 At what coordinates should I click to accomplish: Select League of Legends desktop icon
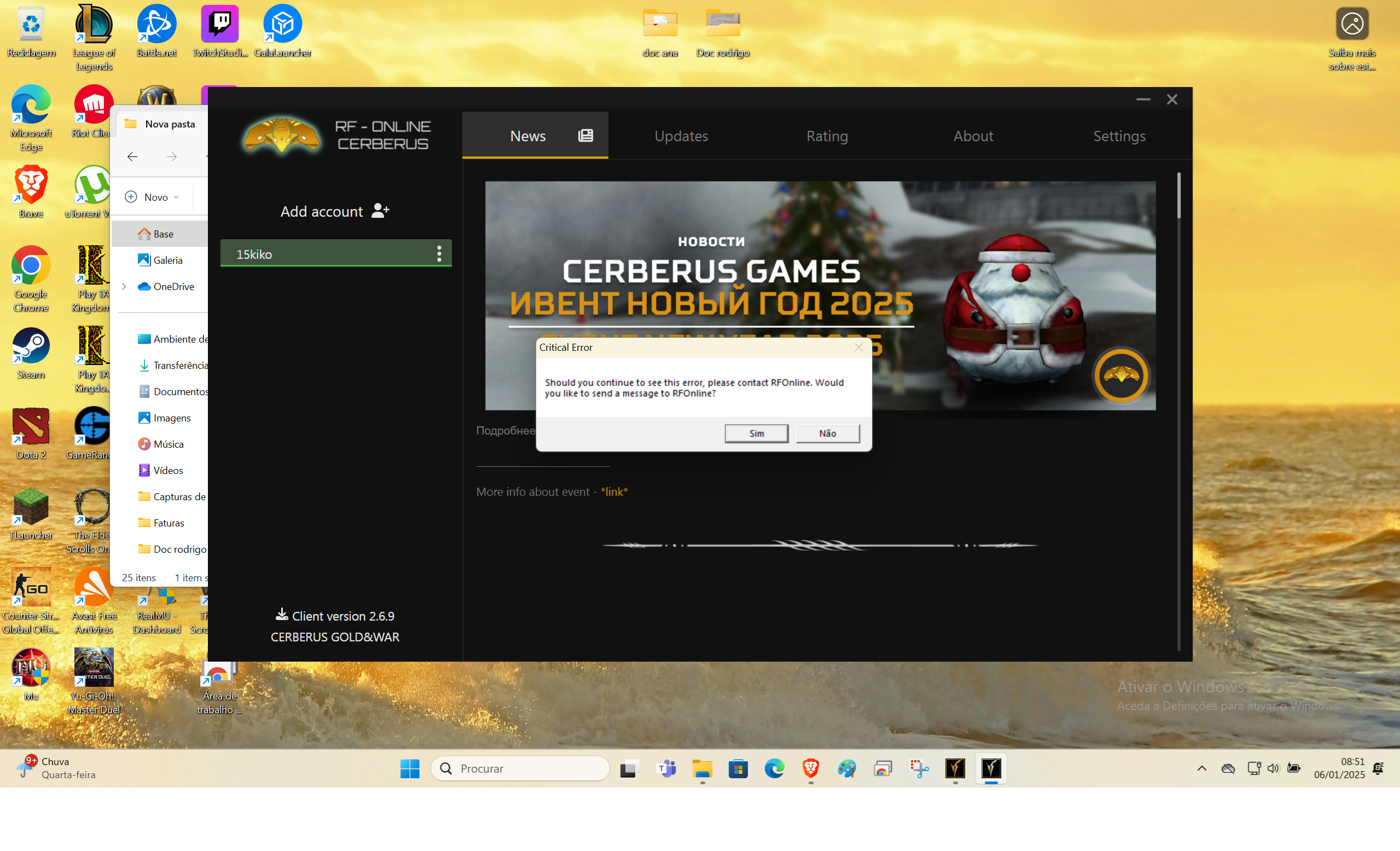[94, 38]
